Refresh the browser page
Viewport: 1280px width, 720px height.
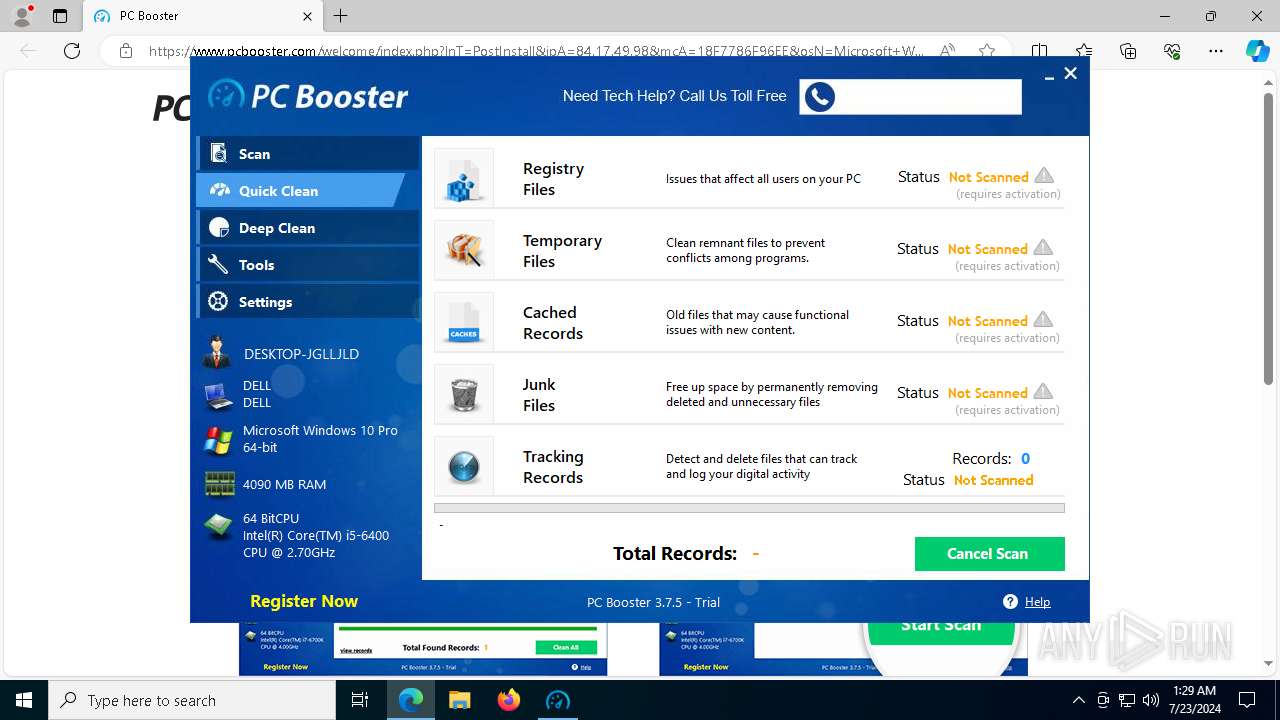pos(72,51)
